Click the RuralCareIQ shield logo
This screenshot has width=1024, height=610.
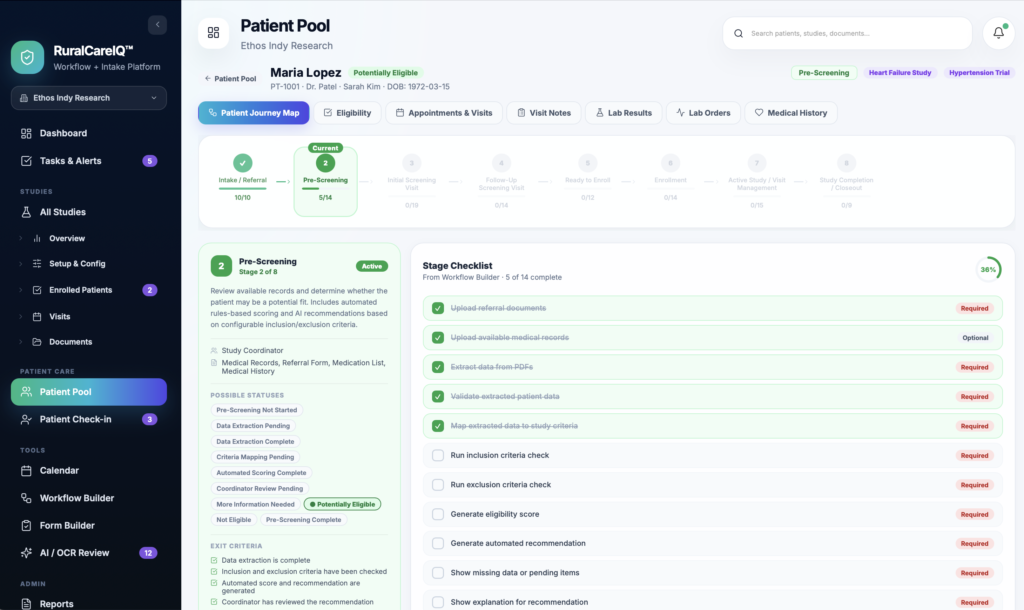click(x=27, y=57)
